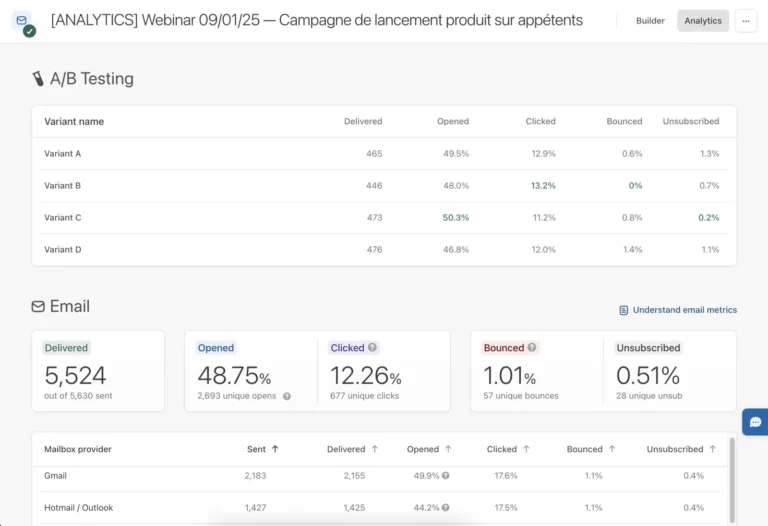Click the help icon beside Gmail 49.9% opened

pyautogui.click(x=446, y=476)
